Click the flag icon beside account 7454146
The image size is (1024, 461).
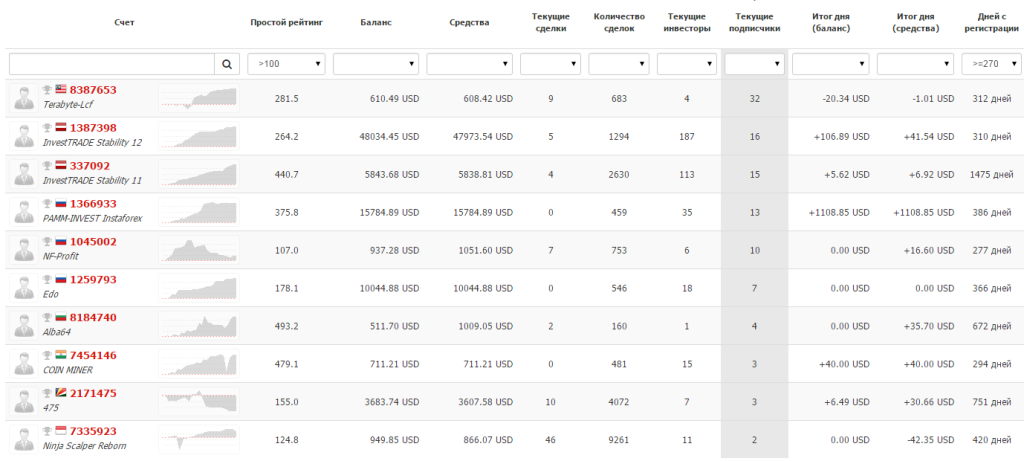(60, 356)
